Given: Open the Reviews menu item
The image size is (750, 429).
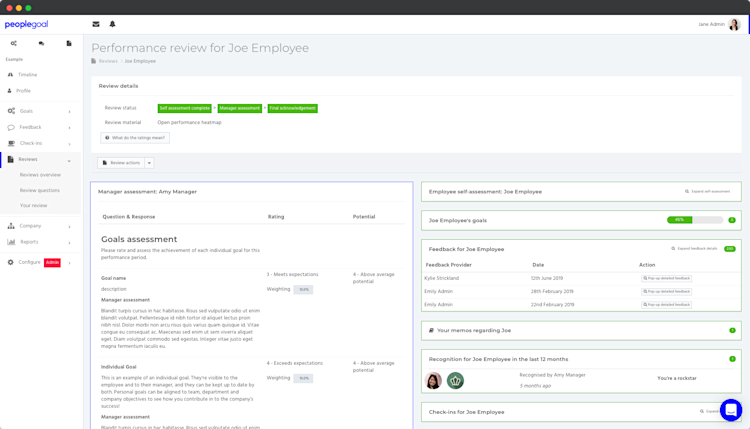Looking at the screenshot, I should point(28,159).
